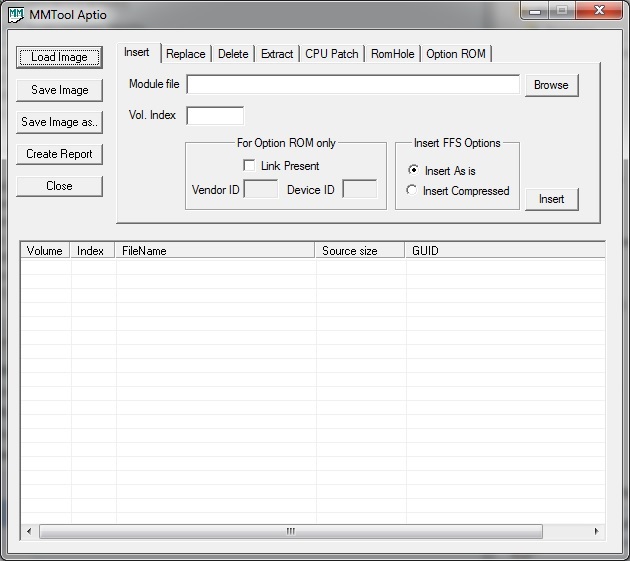Sort by the Volume column header
Viewport: 630px width, 561px height.
tap(45, 251)
